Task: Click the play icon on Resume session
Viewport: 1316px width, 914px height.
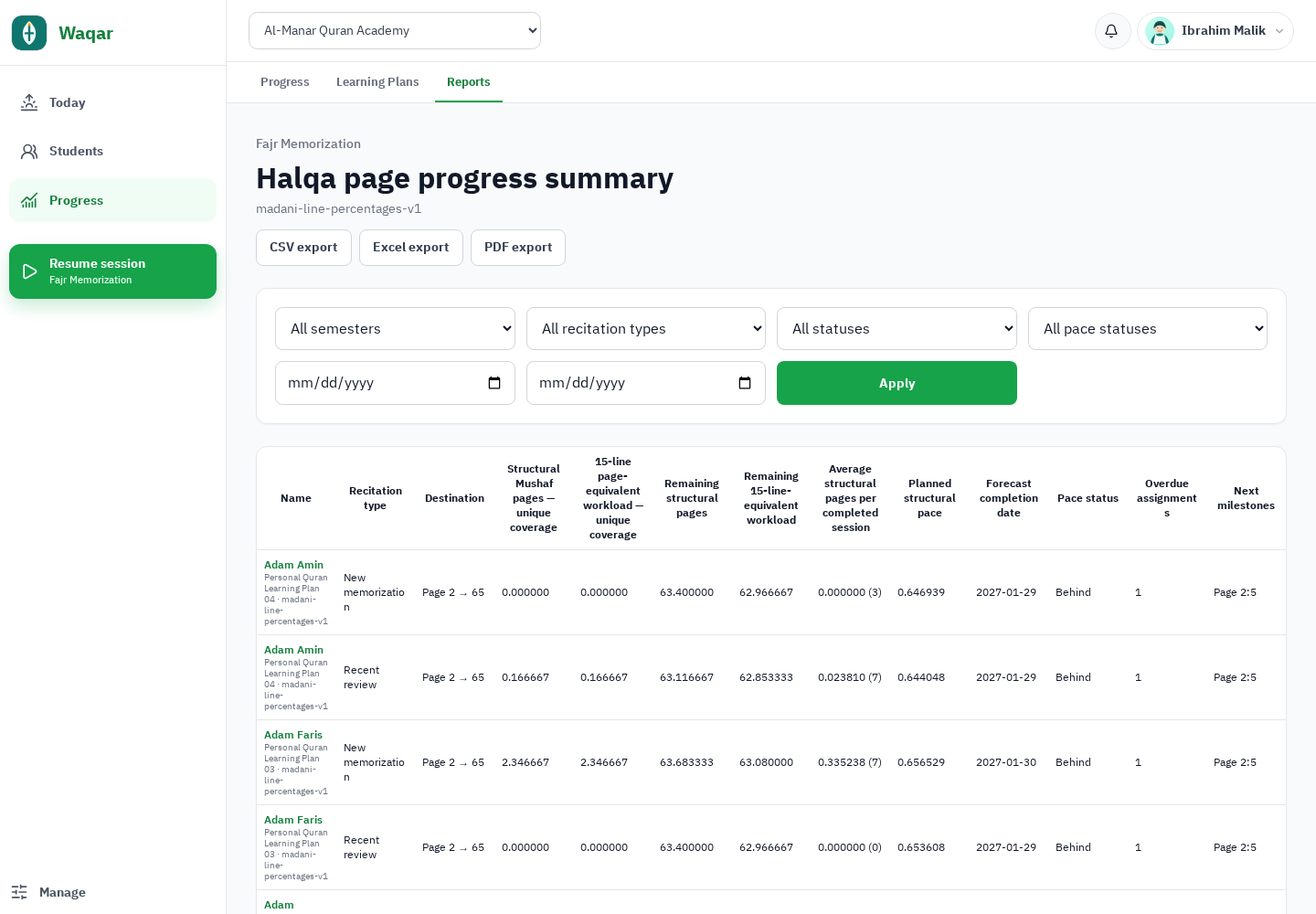Action: (29, 271)
